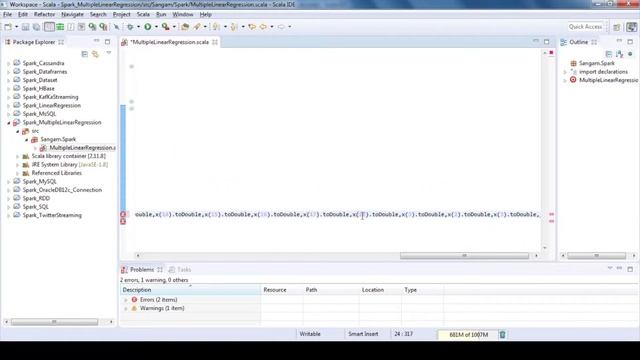
Task: Click the green Run button icon
Action: (x=148, y=27)
